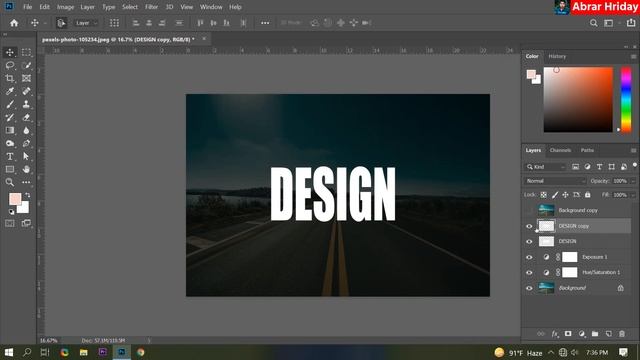Select the Pen tool
The image size is (640, 360).
[26, 143]
